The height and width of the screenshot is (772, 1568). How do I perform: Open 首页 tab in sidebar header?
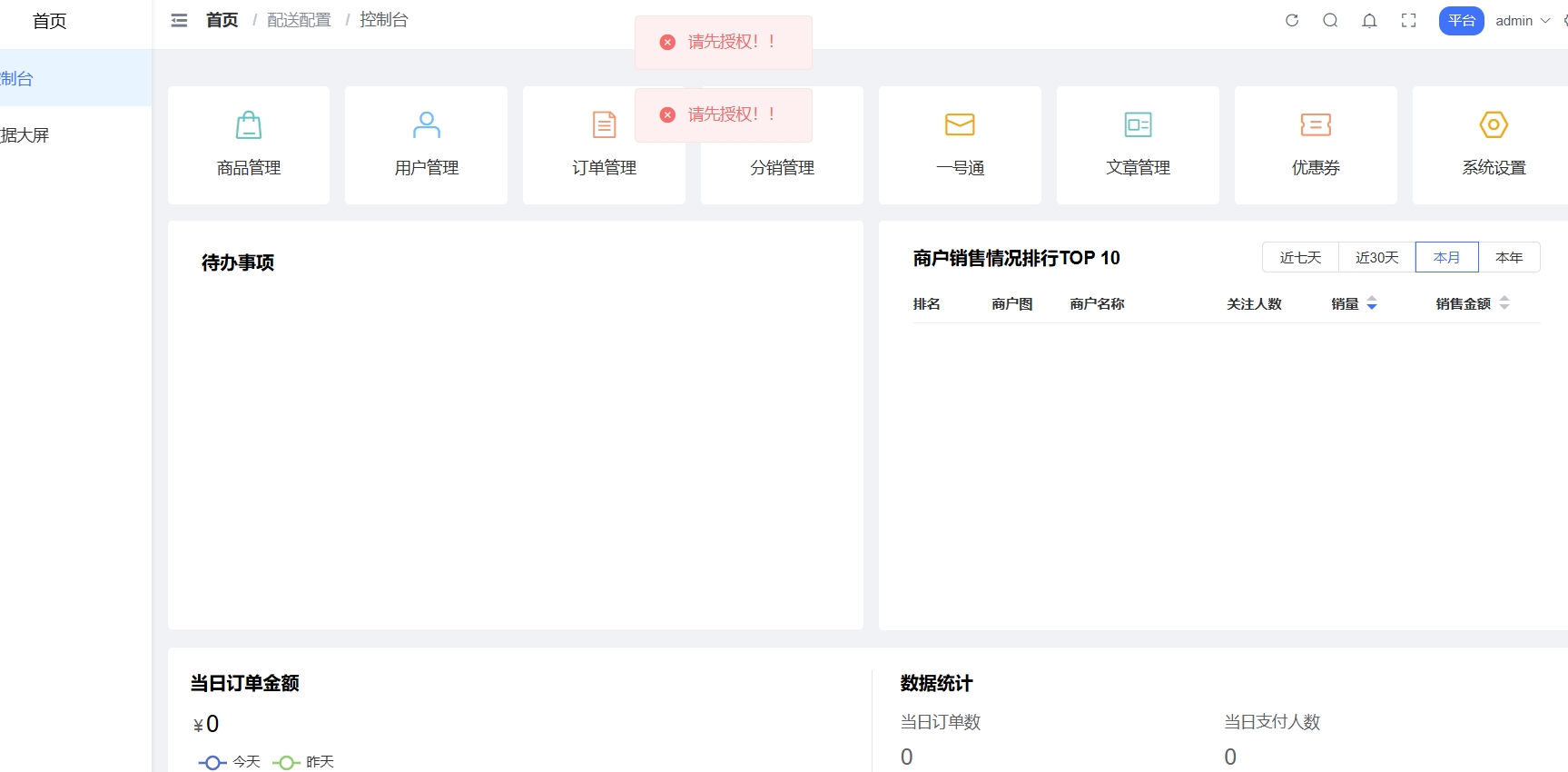[50, 22]
